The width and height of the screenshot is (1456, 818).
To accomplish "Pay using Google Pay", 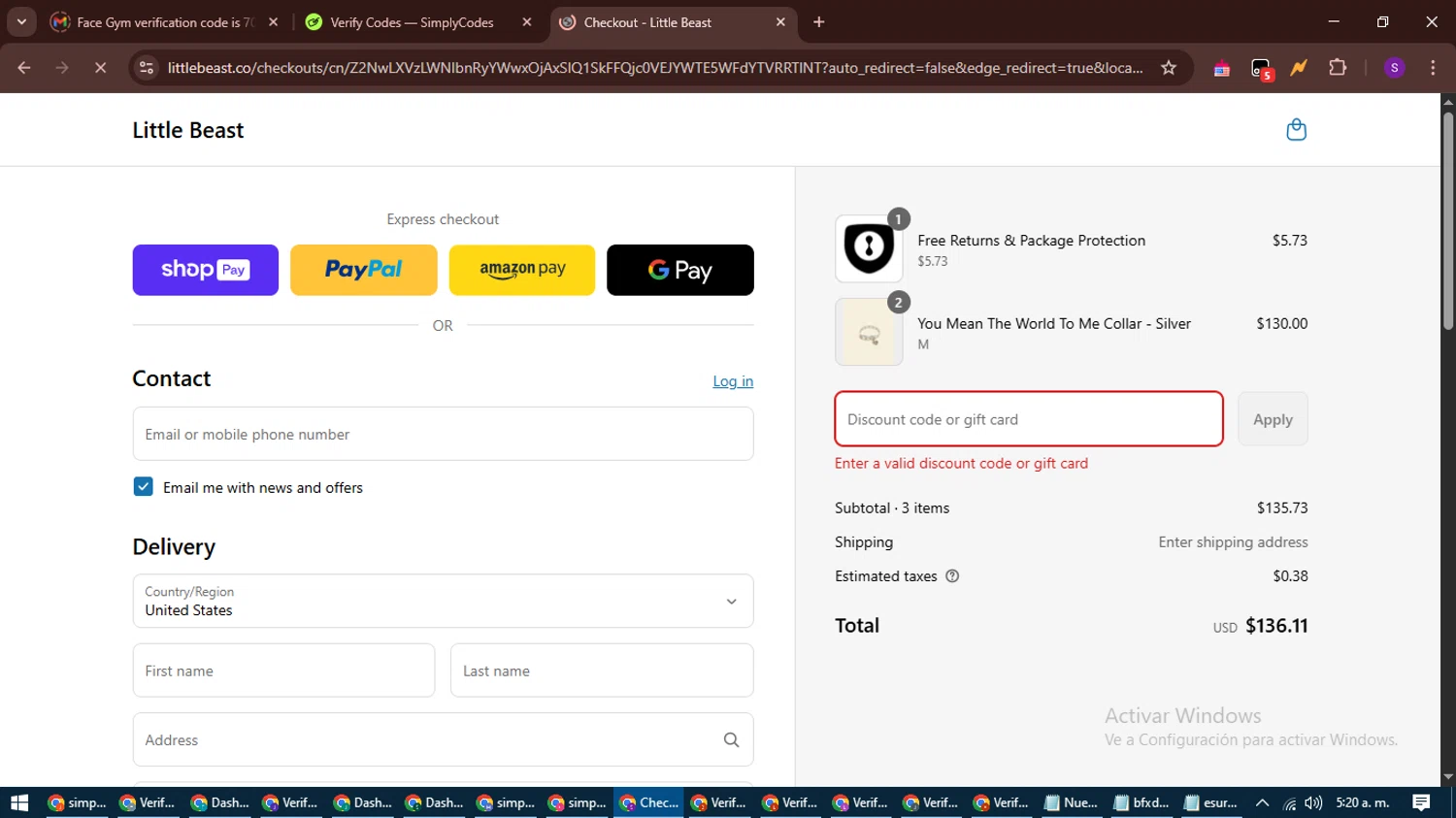I will coord(680,270).
